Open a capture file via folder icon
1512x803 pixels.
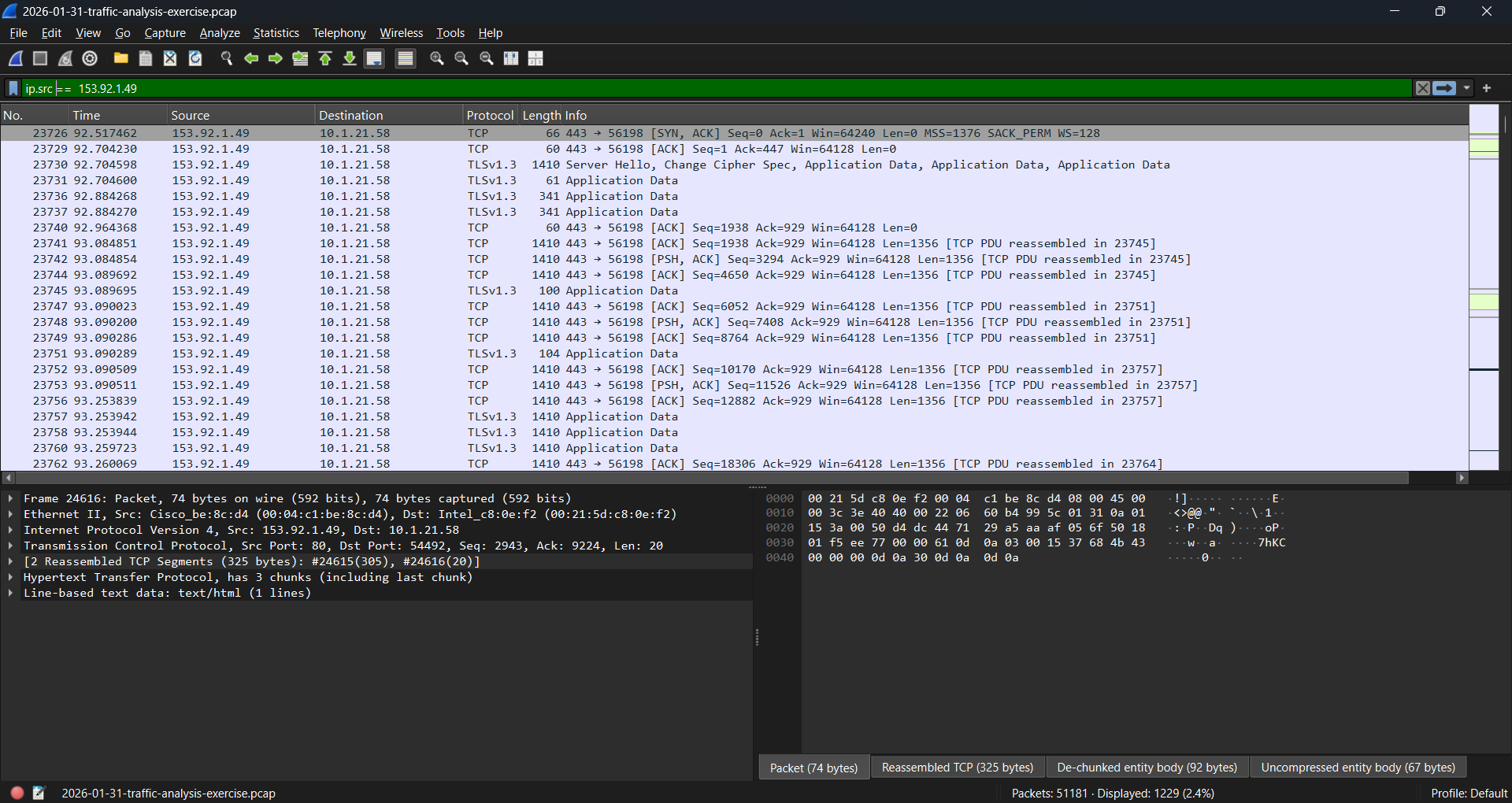click(x=121, y=58)
